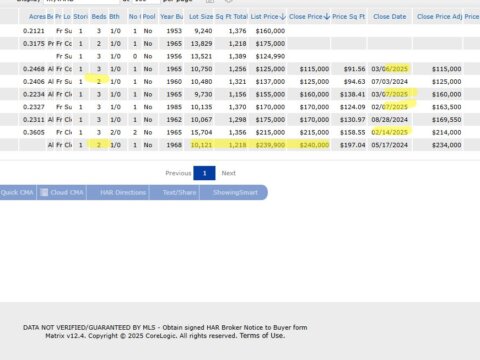The width and height of the screenshot is (480, 360).
Task: Go to the Previous results page
Action: click(x=178, y=173)
